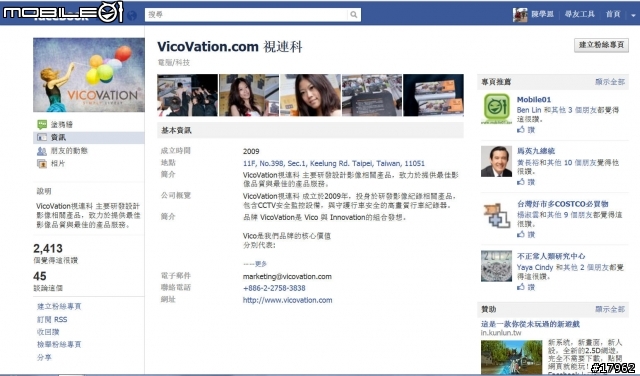Click 顯示全部 beside 專頁推薦
This screenshot has height=376, width=640.
[610, 82]
